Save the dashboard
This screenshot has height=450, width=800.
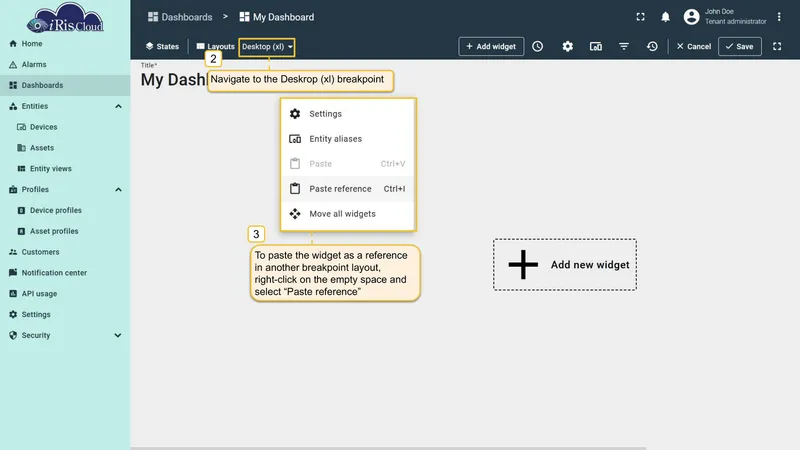click(740, 46)
